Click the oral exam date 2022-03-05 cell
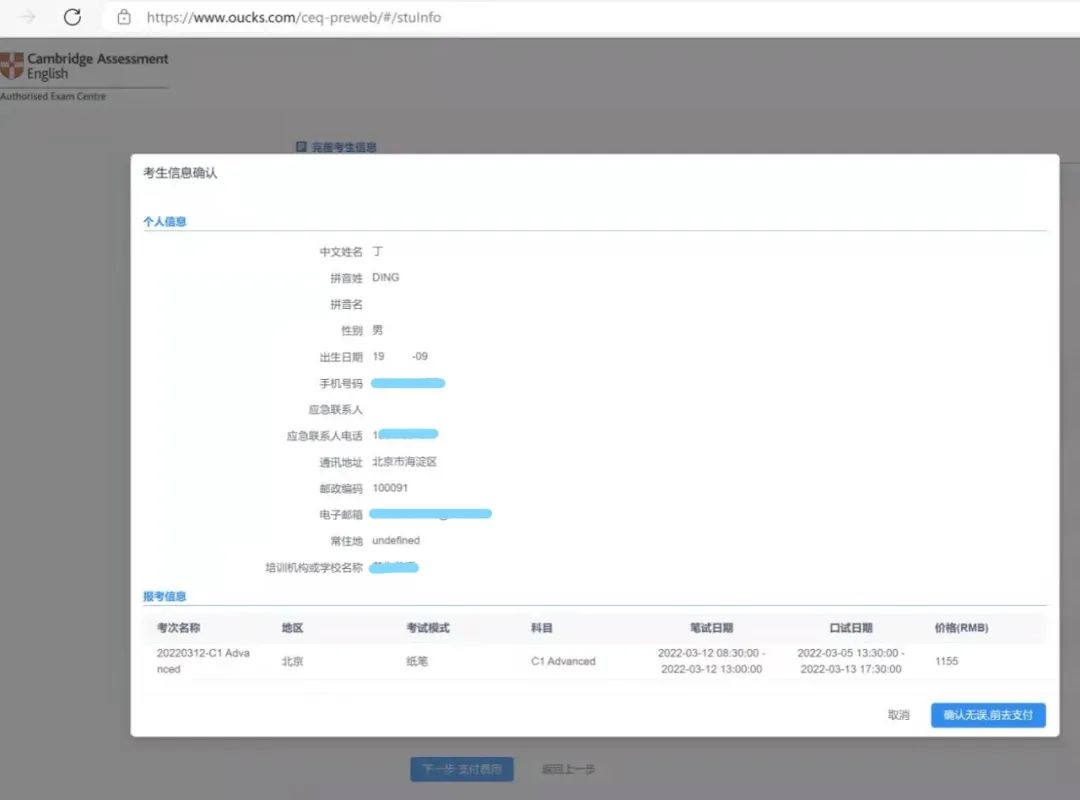This screenshot has width=1080, height=800. tap(851, 661)
